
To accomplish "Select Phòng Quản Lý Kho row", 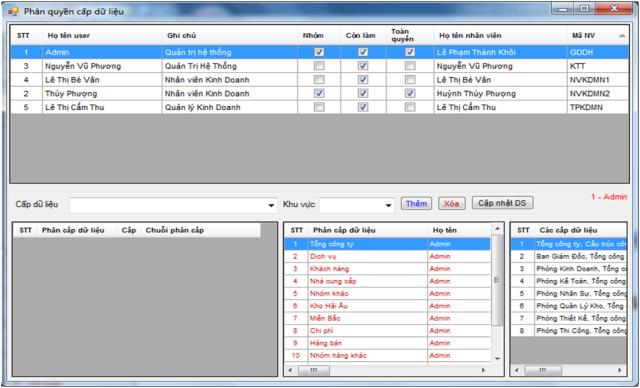I will (x=569, y=306).
